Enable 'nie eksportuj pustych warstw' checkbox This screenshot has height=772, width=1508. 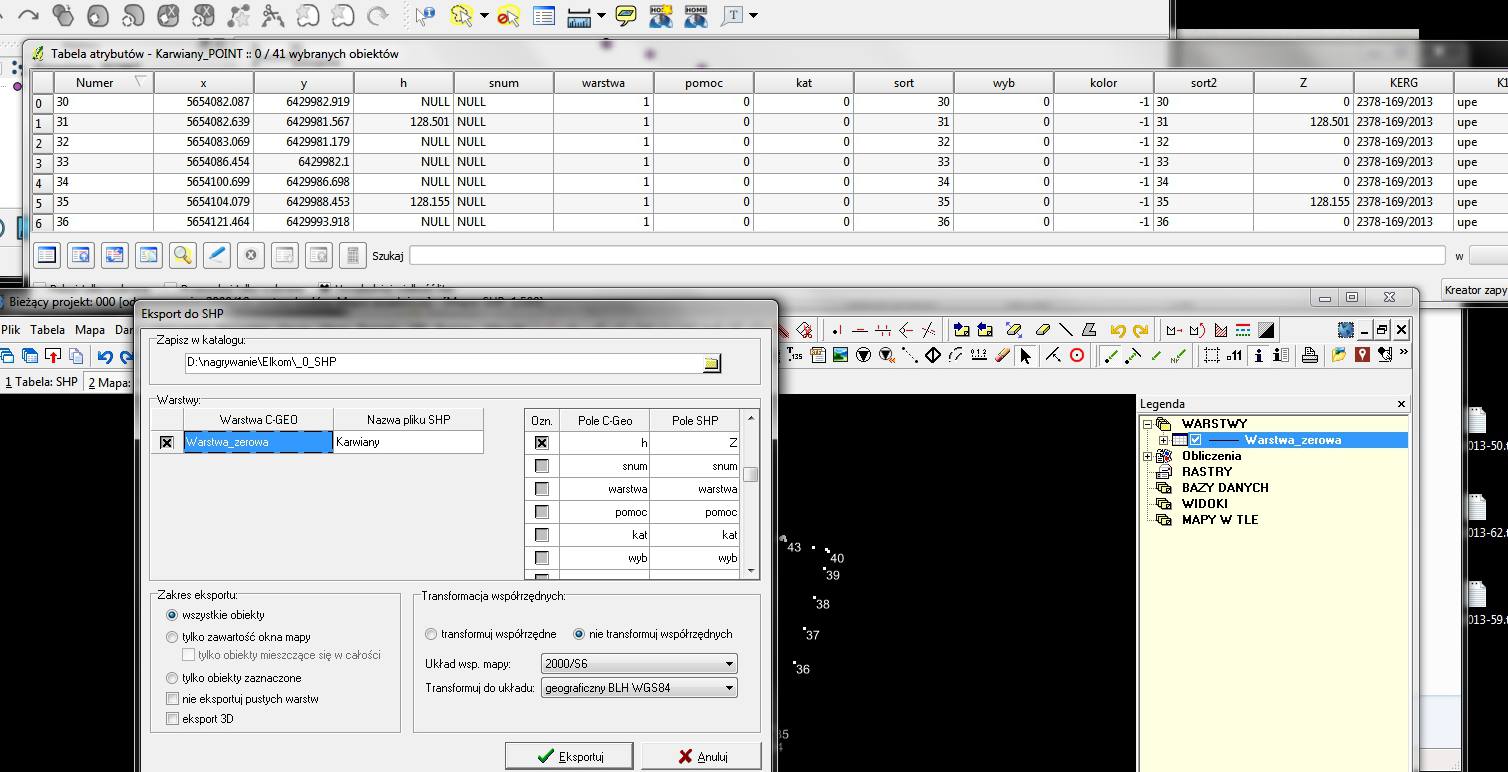[x=172, y=699]
